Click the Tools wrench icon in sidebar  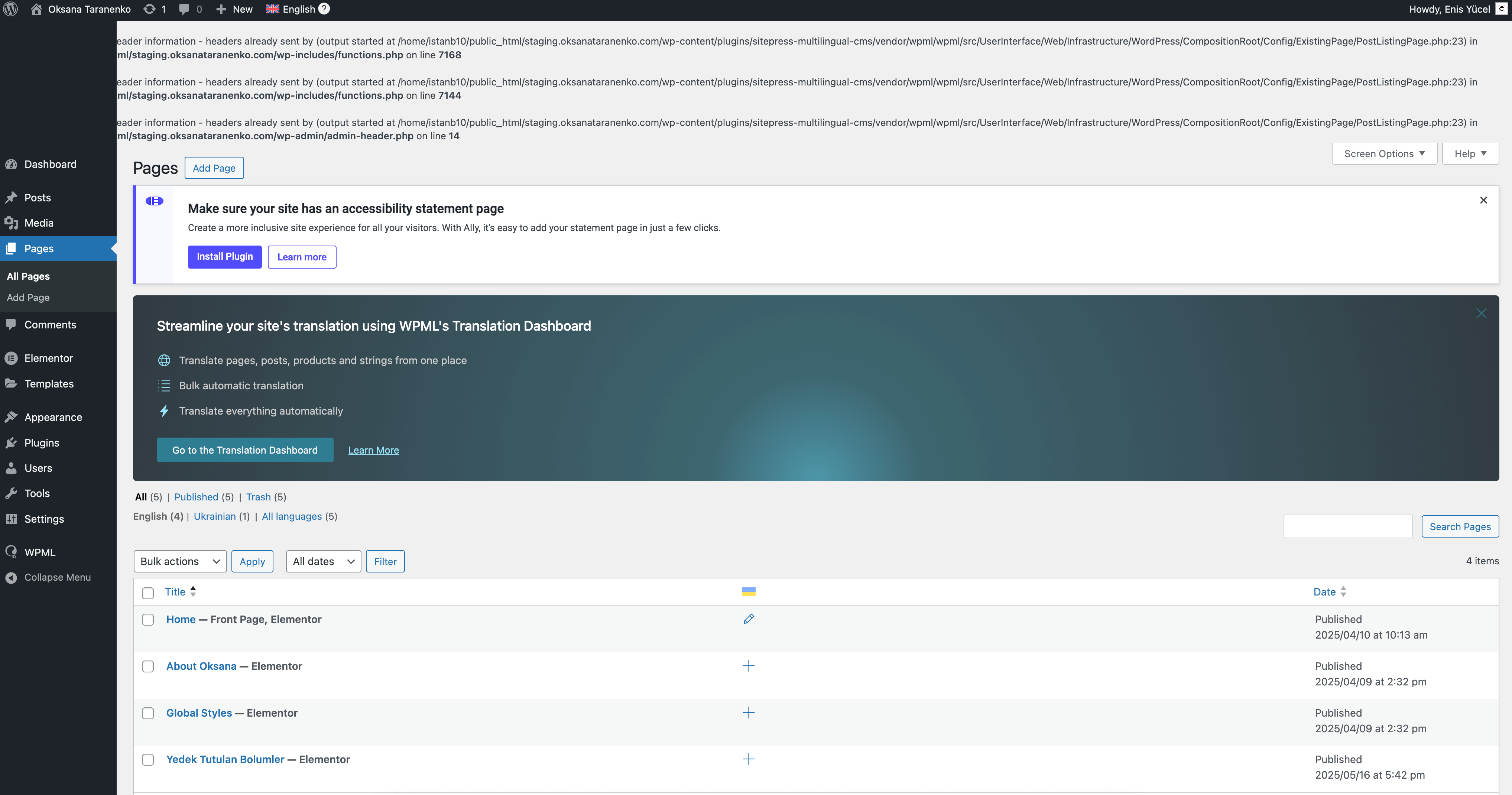(x=11, y=494)
